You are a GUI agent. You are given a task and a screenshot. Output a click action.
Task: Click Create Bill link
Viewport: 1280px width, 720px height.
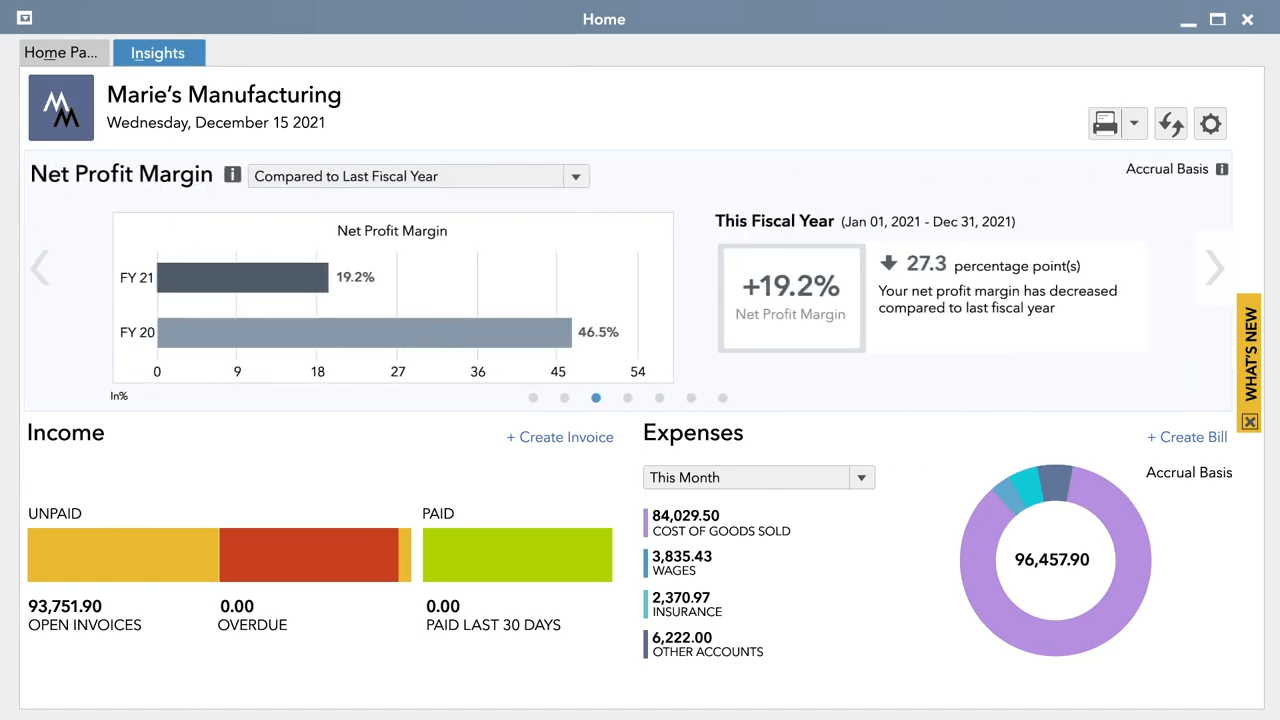(1187, 437)
